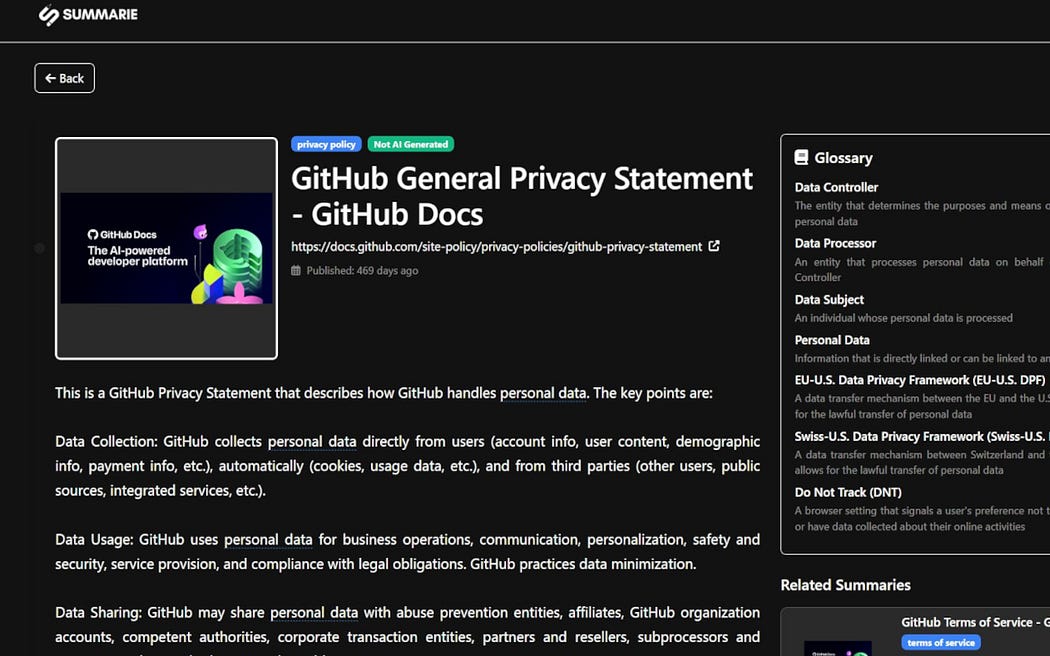Image resolution: width=1050 pixels, height=656 pixels.
Task: Click the Data Subject definition text
Action: point(903,318)
